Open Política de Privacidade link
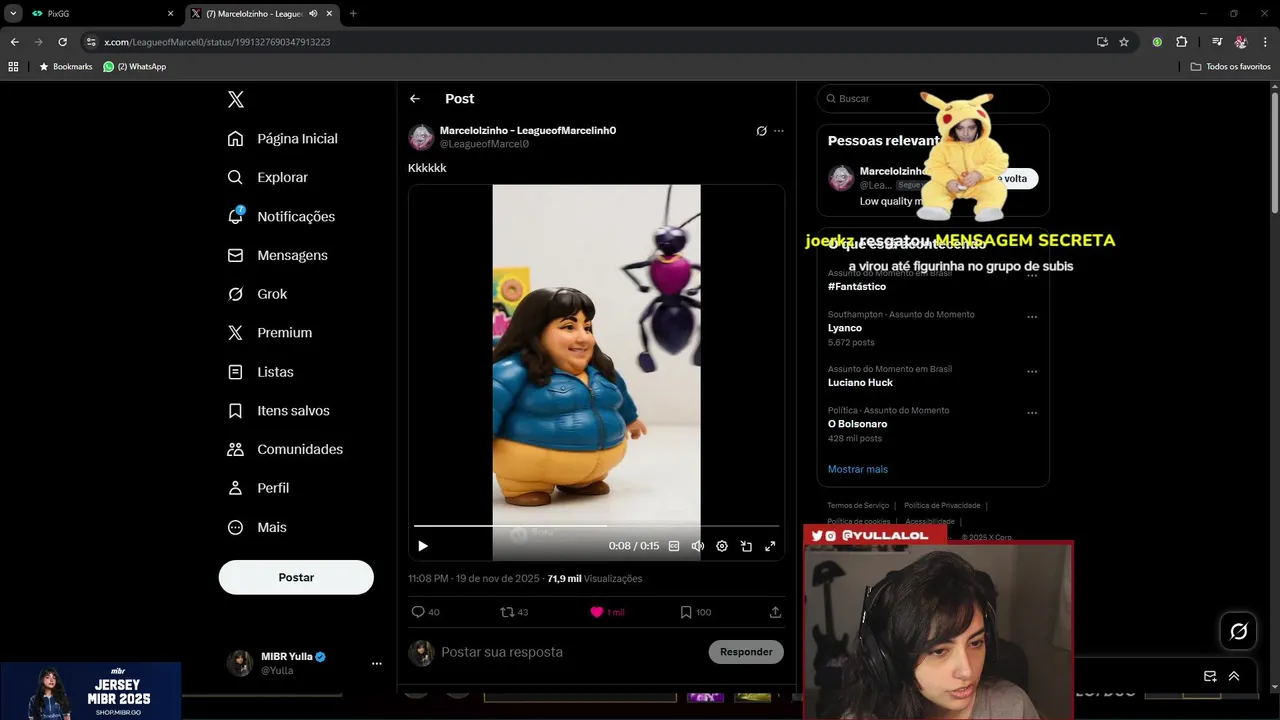Screen dimensions: 1280x720 tap(942, 506)
